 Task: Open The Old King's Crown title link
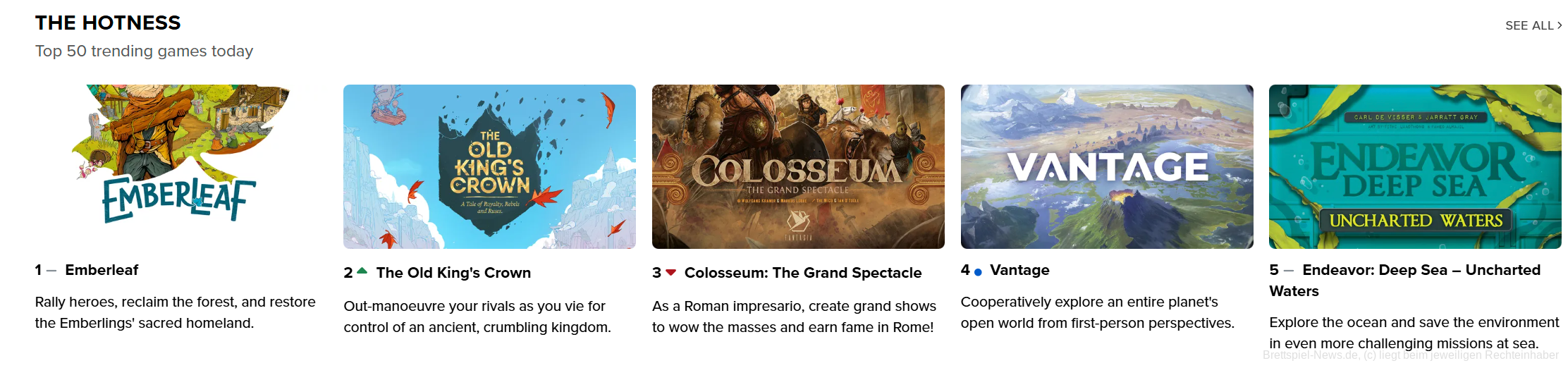[453, 273]
